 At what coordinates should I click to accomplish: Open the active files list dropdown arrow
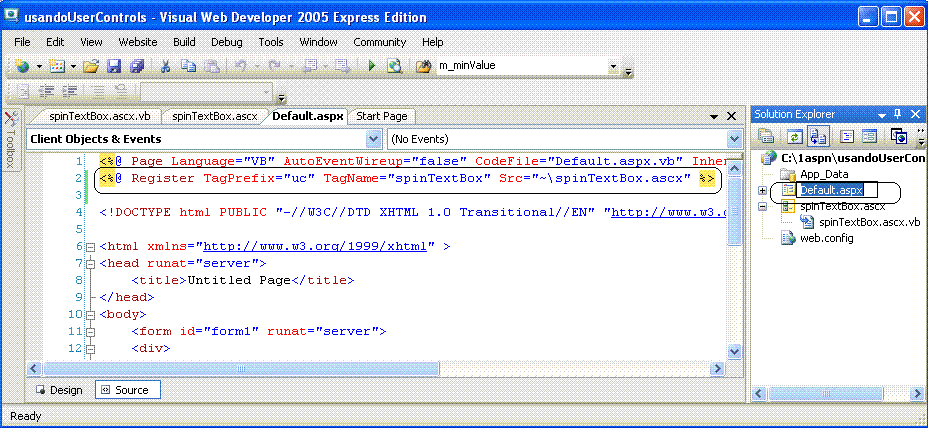click(x=714, y=117)
